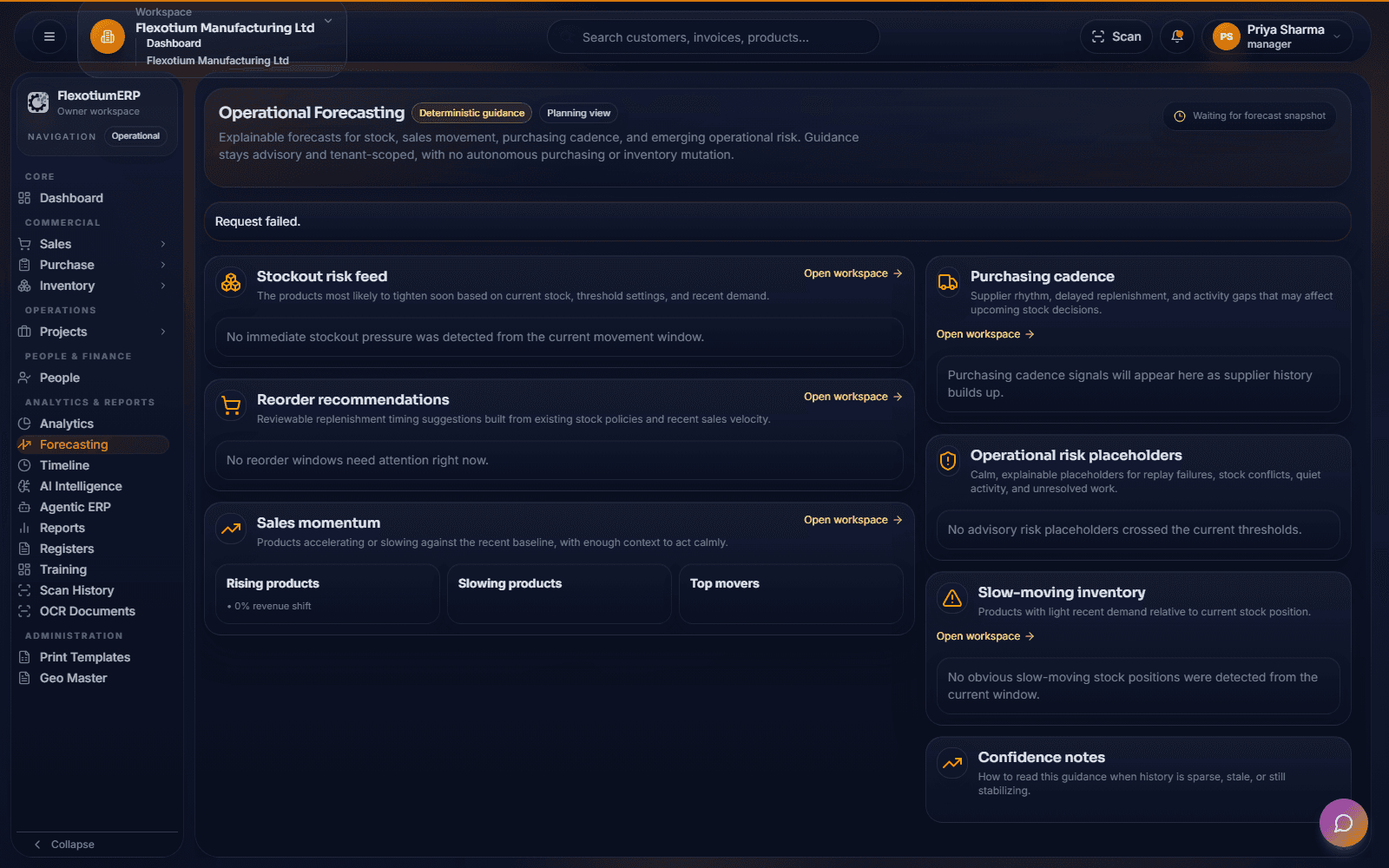Open workspace for Purchasing cadence
This screenshot has height=868, width=1389.
pyautogui.click(x=985, y=334)
